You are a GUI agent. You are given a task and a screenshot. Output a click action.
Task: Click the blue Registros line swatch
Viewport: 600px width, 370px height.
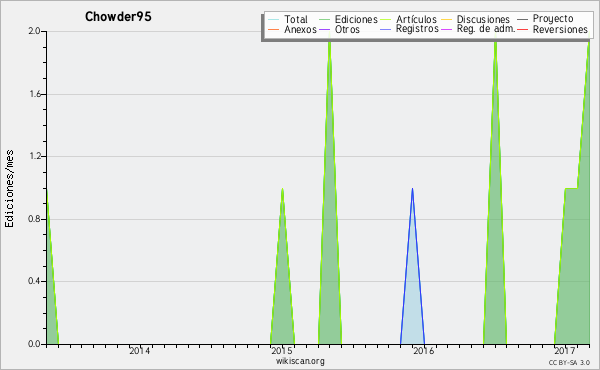click(x=385, y=29)
